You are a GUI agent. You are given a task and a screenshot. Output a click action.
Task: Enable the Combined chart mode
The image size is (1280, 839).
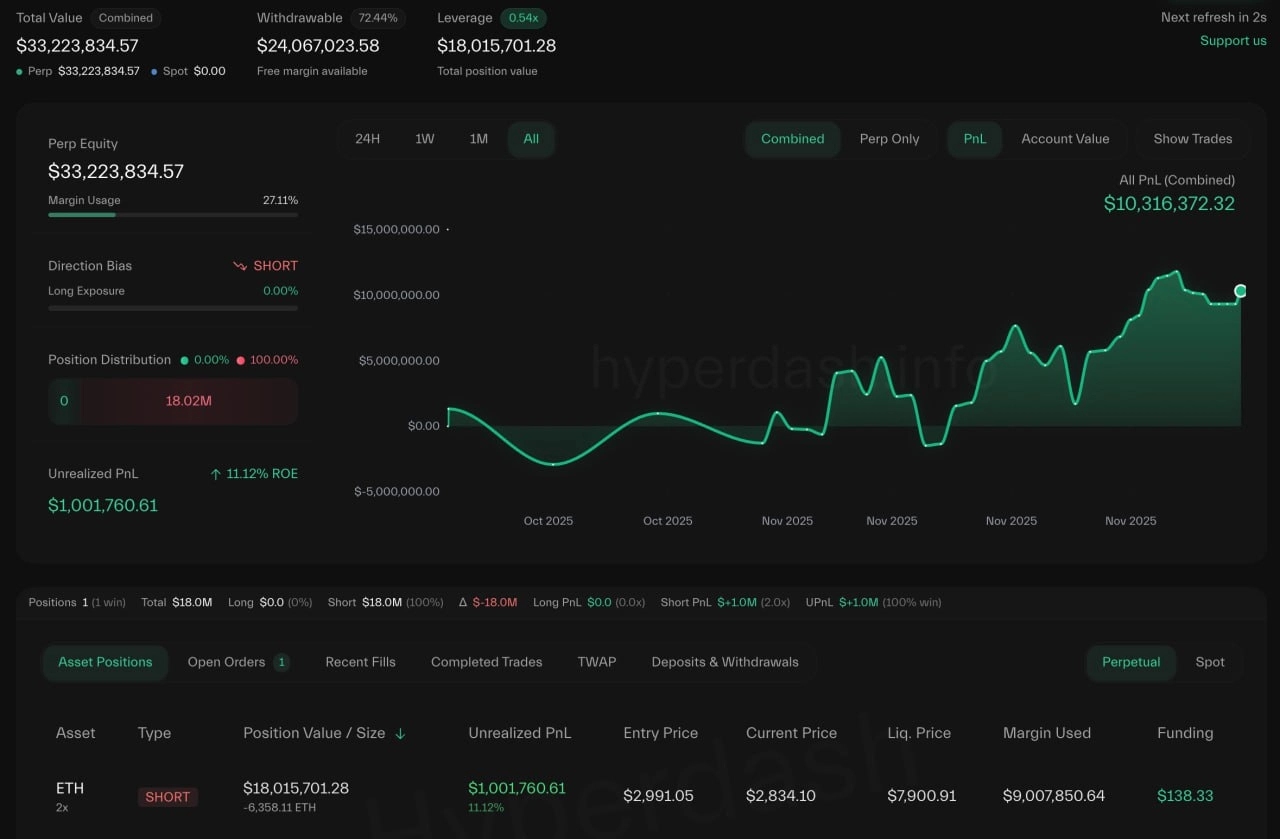pos(792,139)
